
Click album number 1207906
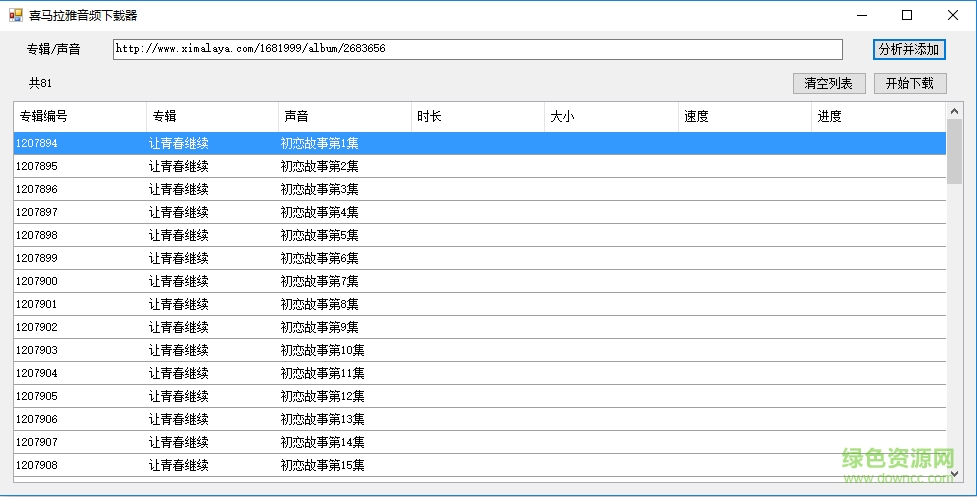(37, 420)
